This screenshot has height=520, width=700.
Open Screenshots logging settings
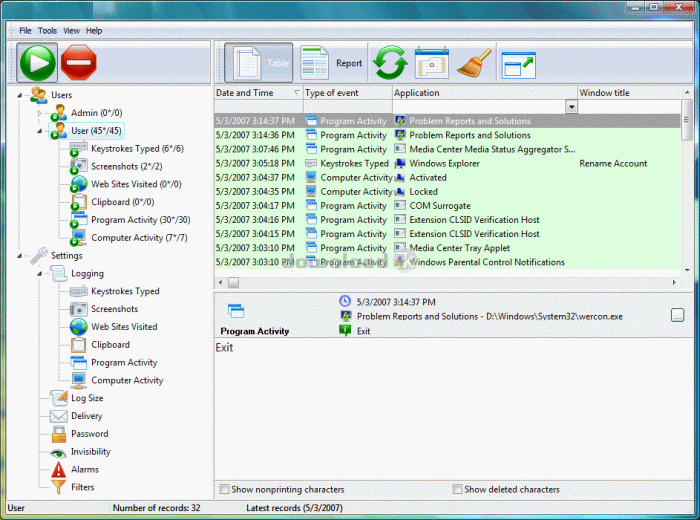[114, 309]
